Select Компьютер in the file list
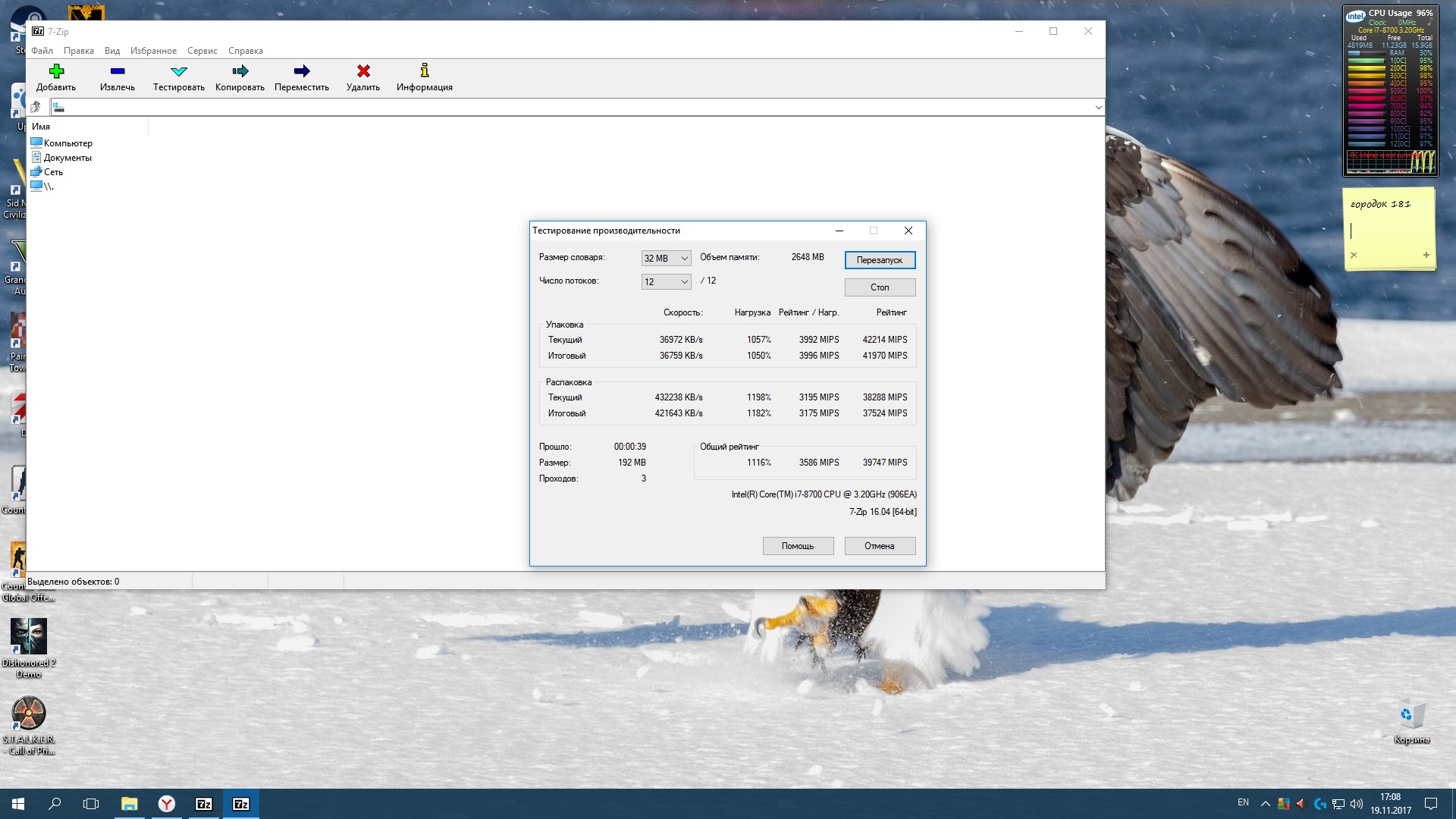1456x819 pixels. point(67,143)
